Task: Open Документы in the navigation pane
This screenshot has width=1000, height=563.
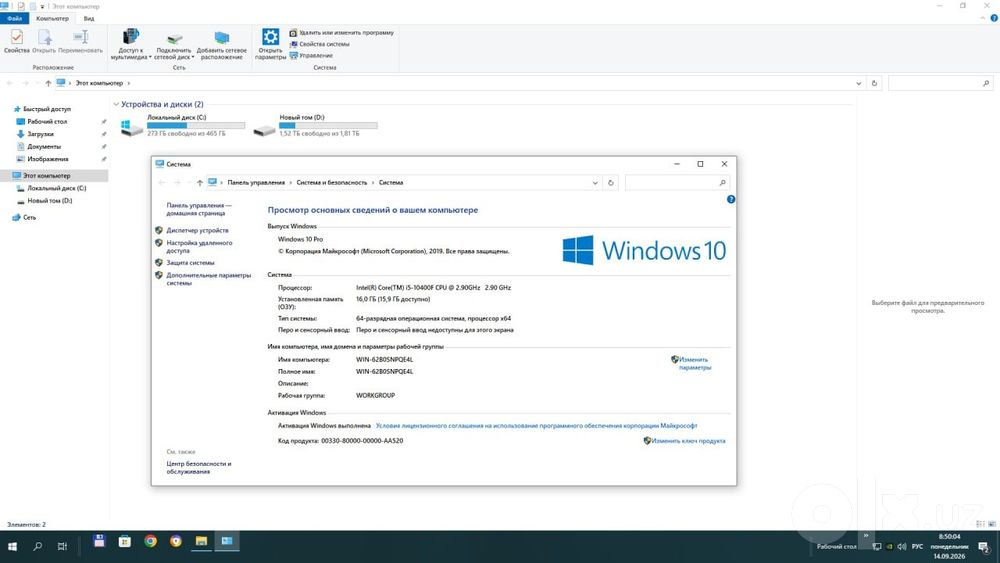Action: pos(43,147)
